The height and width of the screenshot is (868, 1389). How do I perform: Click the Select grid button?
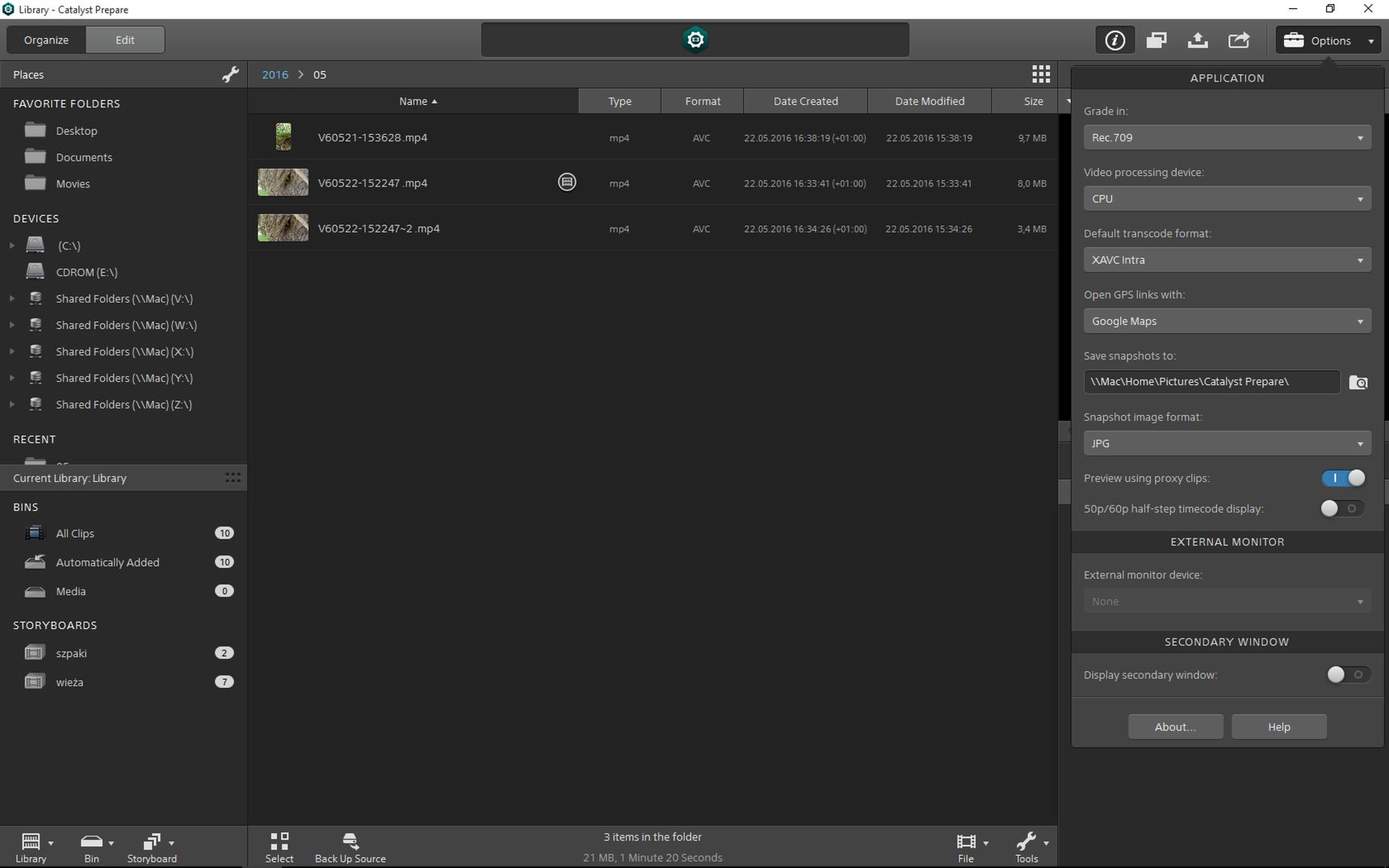click(x=279, y=848)
